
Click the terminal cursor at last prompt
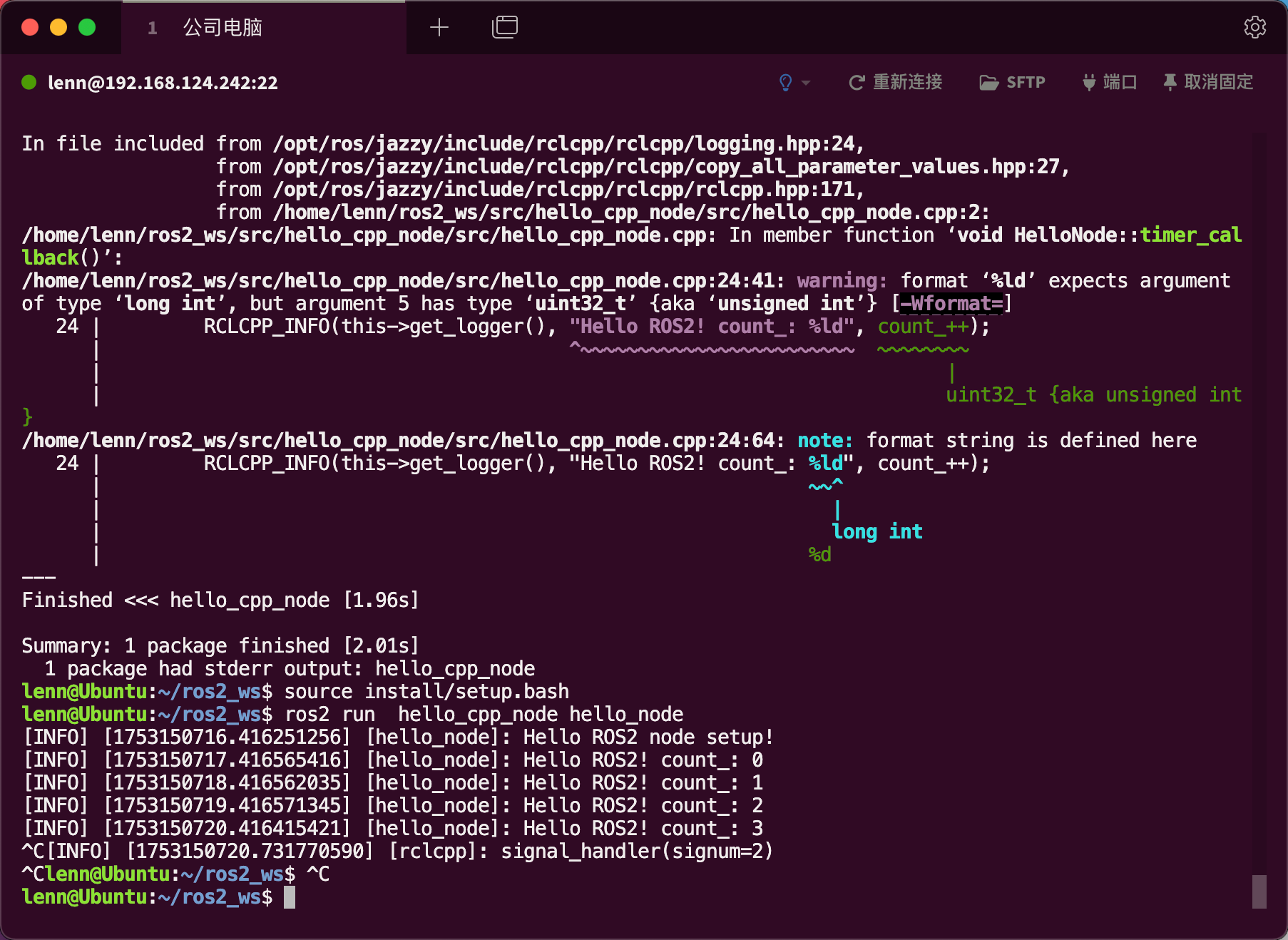(x=290, y=897)
